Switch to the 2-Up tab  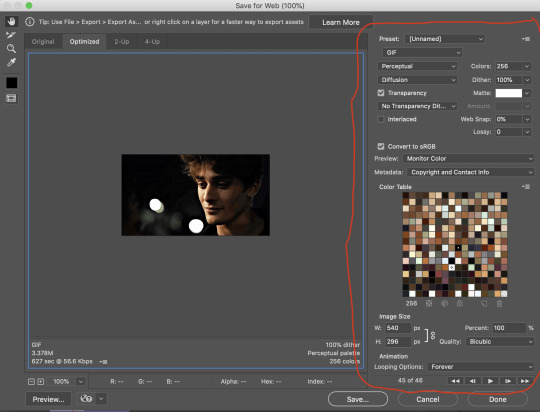click(x=122, y=41)
